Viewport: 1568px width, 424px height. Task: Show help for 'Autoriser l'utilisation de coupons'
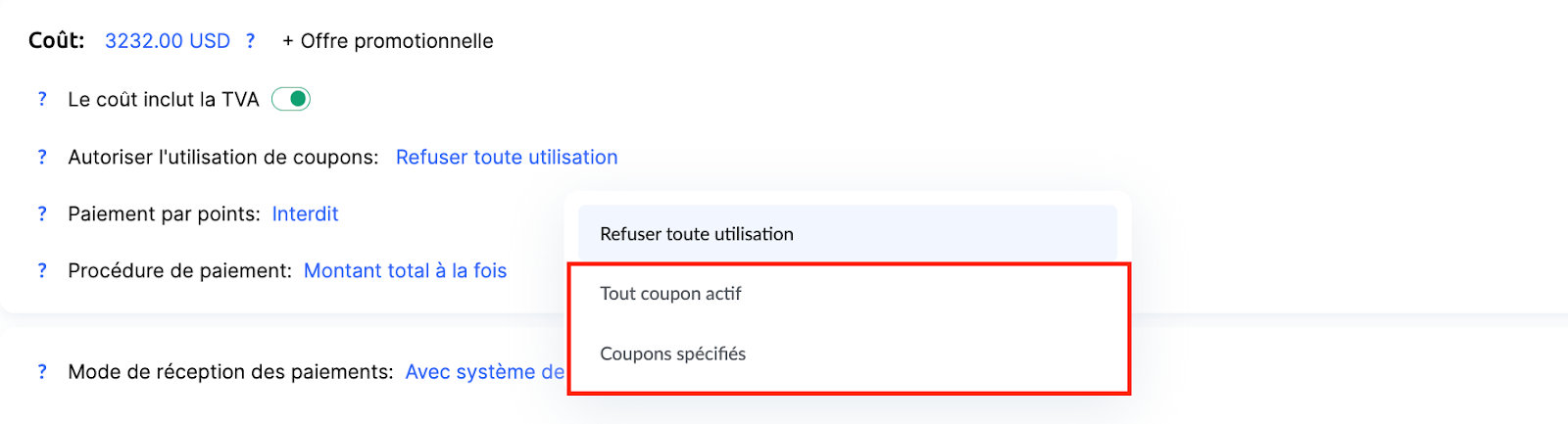[42, 157]
